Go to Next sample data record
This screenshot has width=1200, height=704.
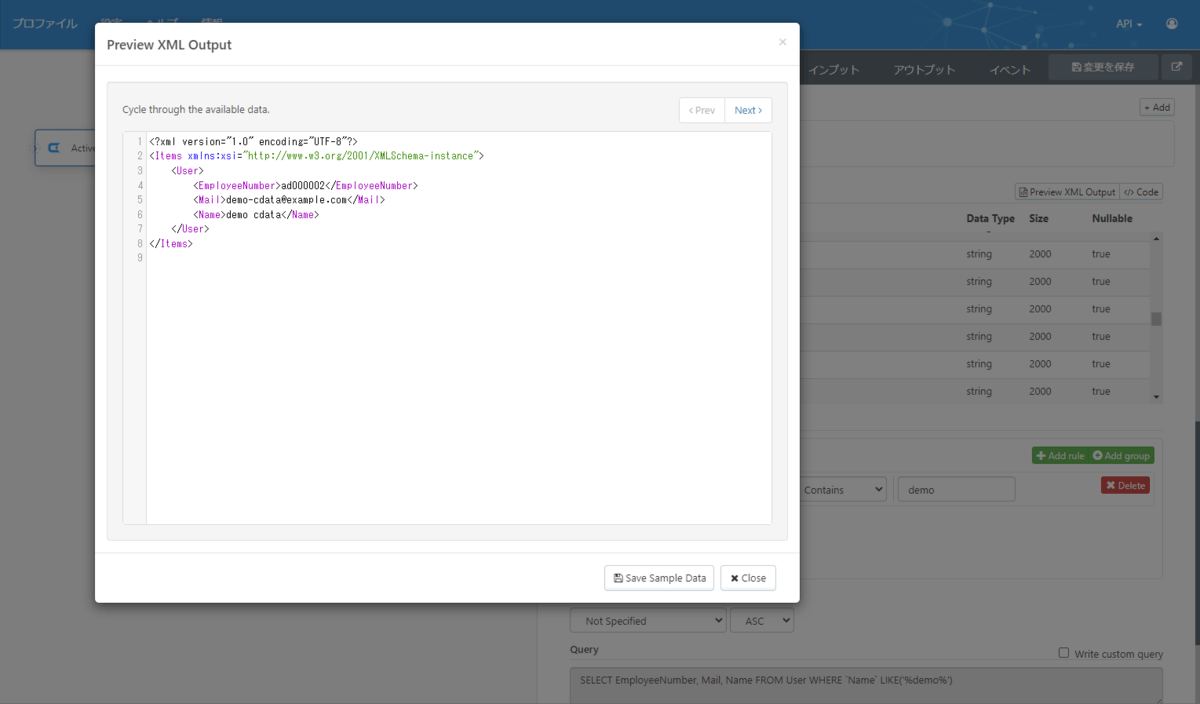coord(748,110)
